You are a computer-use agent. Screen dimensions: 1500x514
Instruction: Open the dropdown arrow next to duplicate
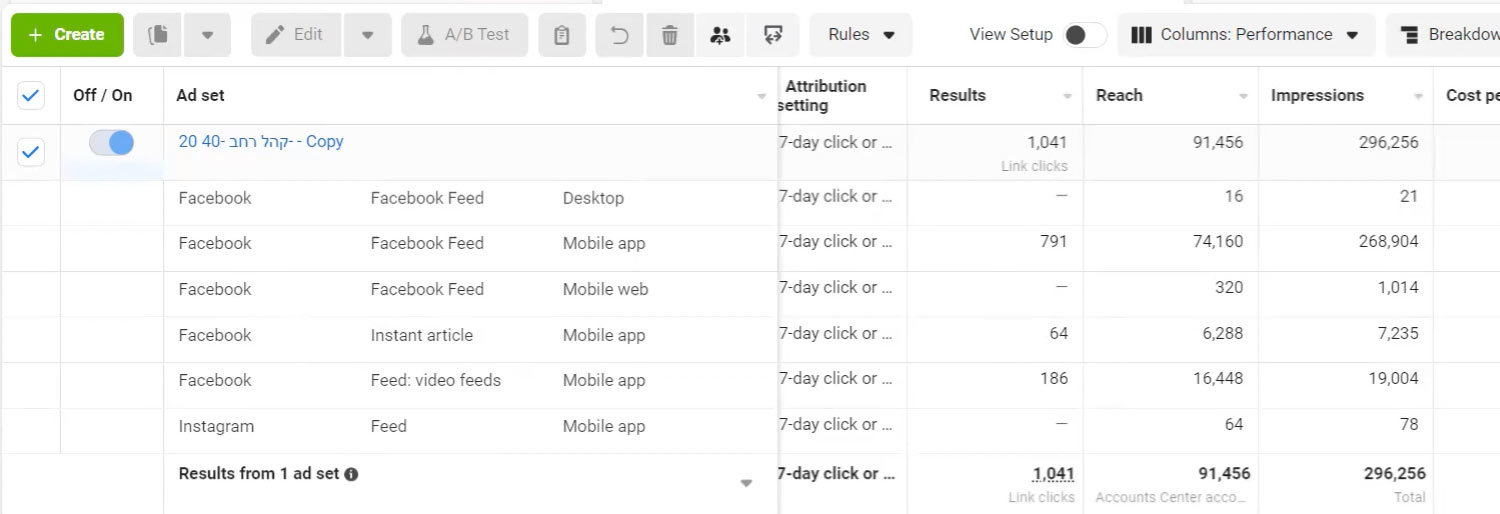point(207,35)
